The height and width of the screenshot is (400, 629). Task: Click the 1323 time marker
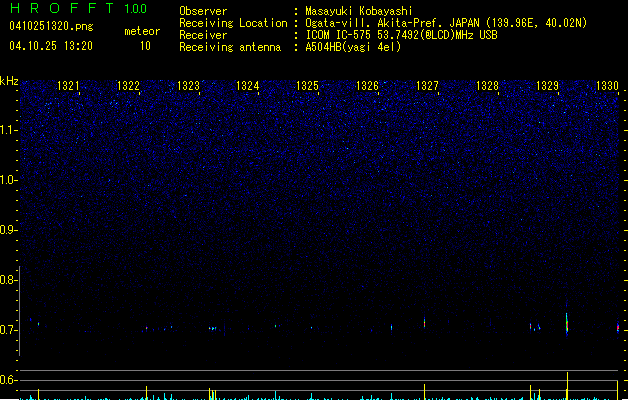pyautogui.click(x=188, y=86)
